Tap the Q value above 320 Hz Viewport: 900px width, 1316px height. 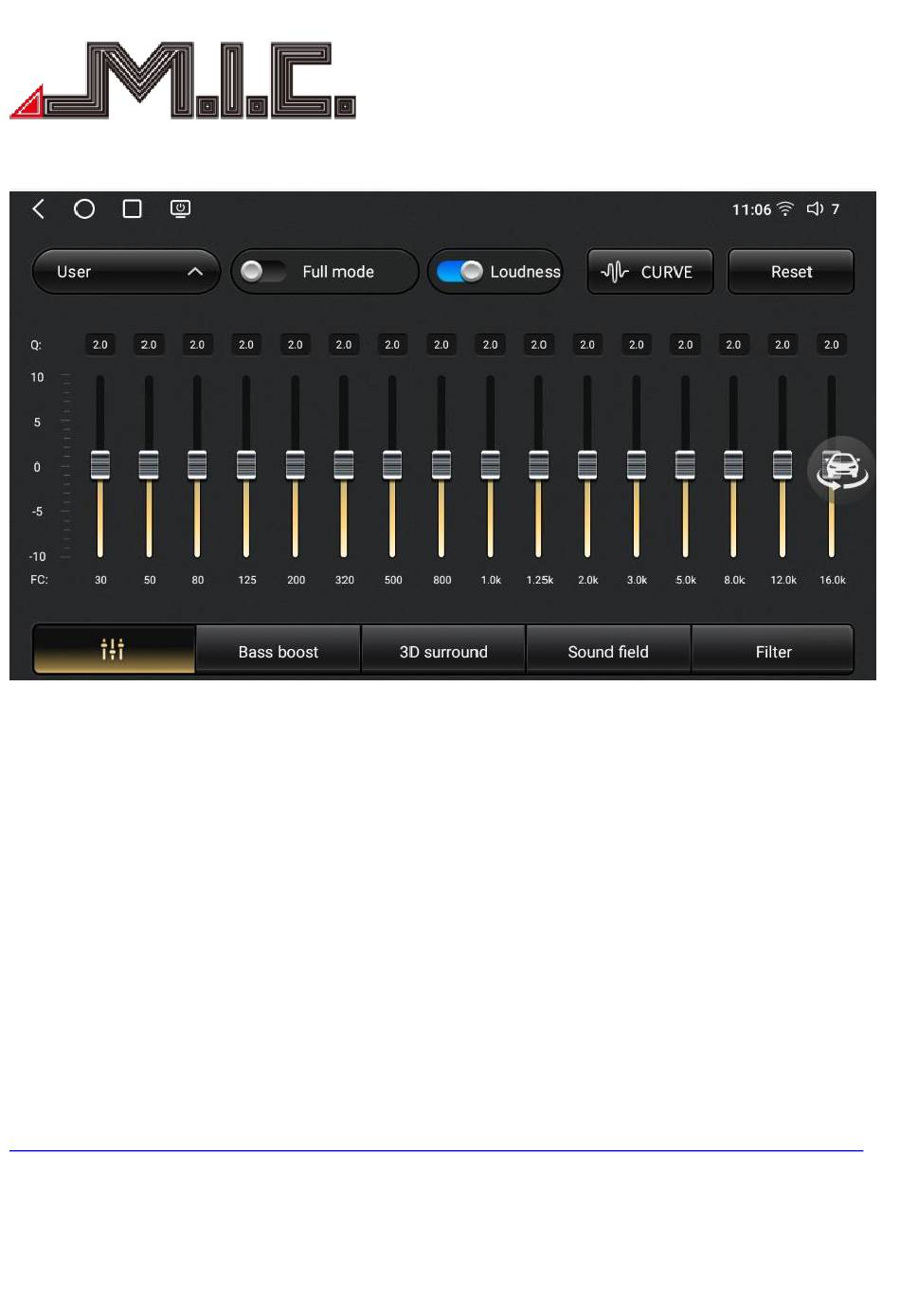[x=344, y=345]
